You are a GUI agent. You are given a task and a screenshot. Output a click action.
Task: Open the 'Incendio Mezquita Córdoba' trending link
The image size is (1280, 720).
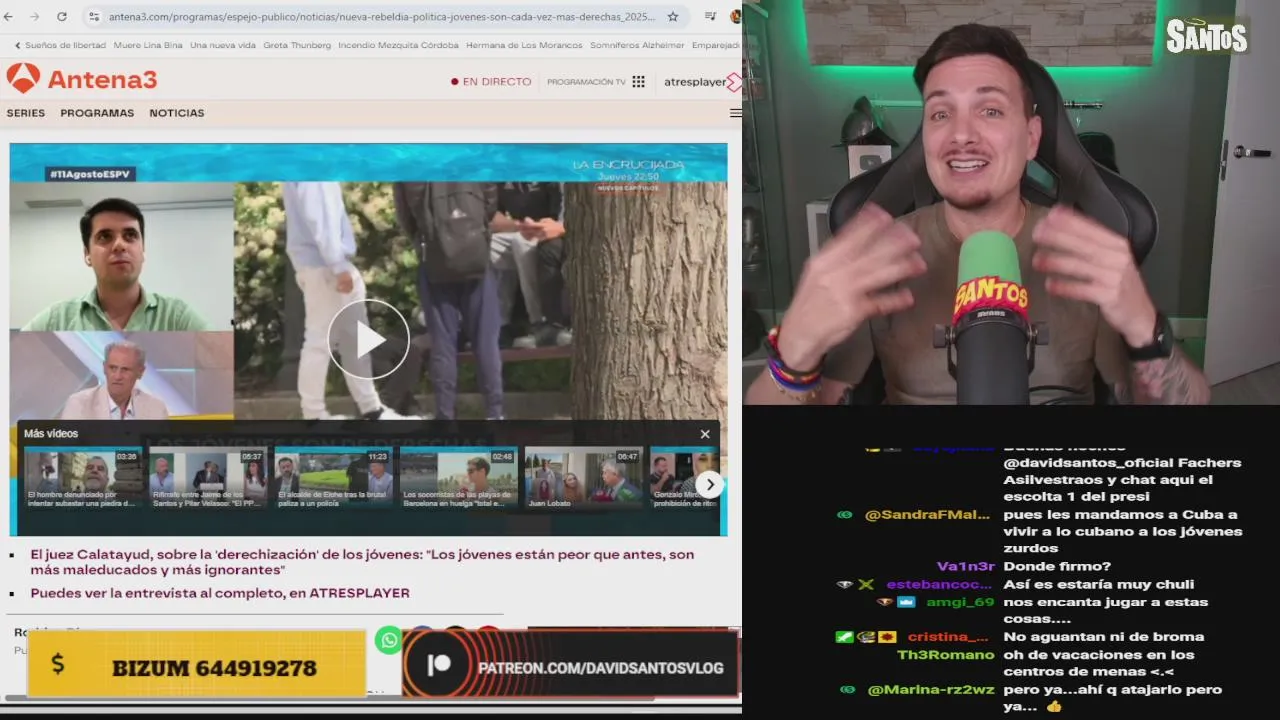point(398,45)
